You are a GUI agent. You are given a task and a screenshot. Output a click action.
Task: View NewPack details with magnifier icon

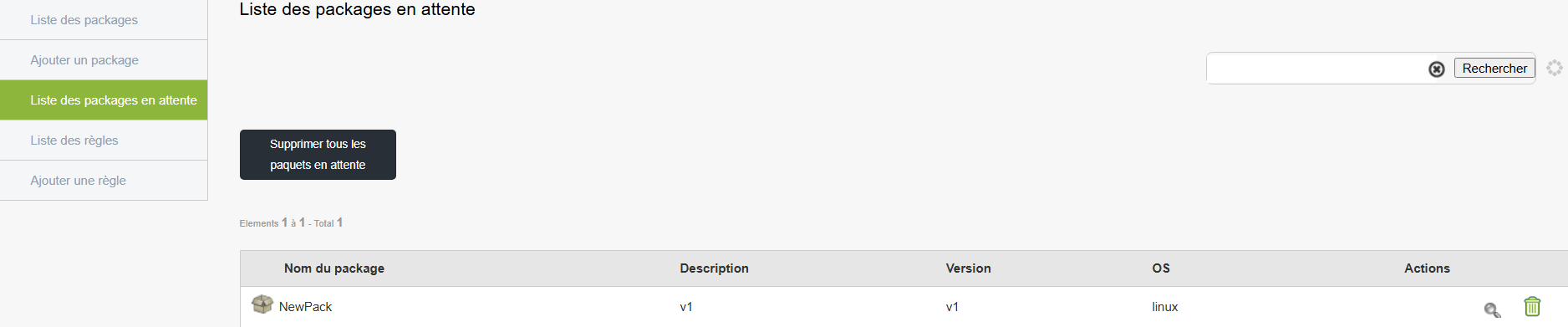click(1492, 310)
